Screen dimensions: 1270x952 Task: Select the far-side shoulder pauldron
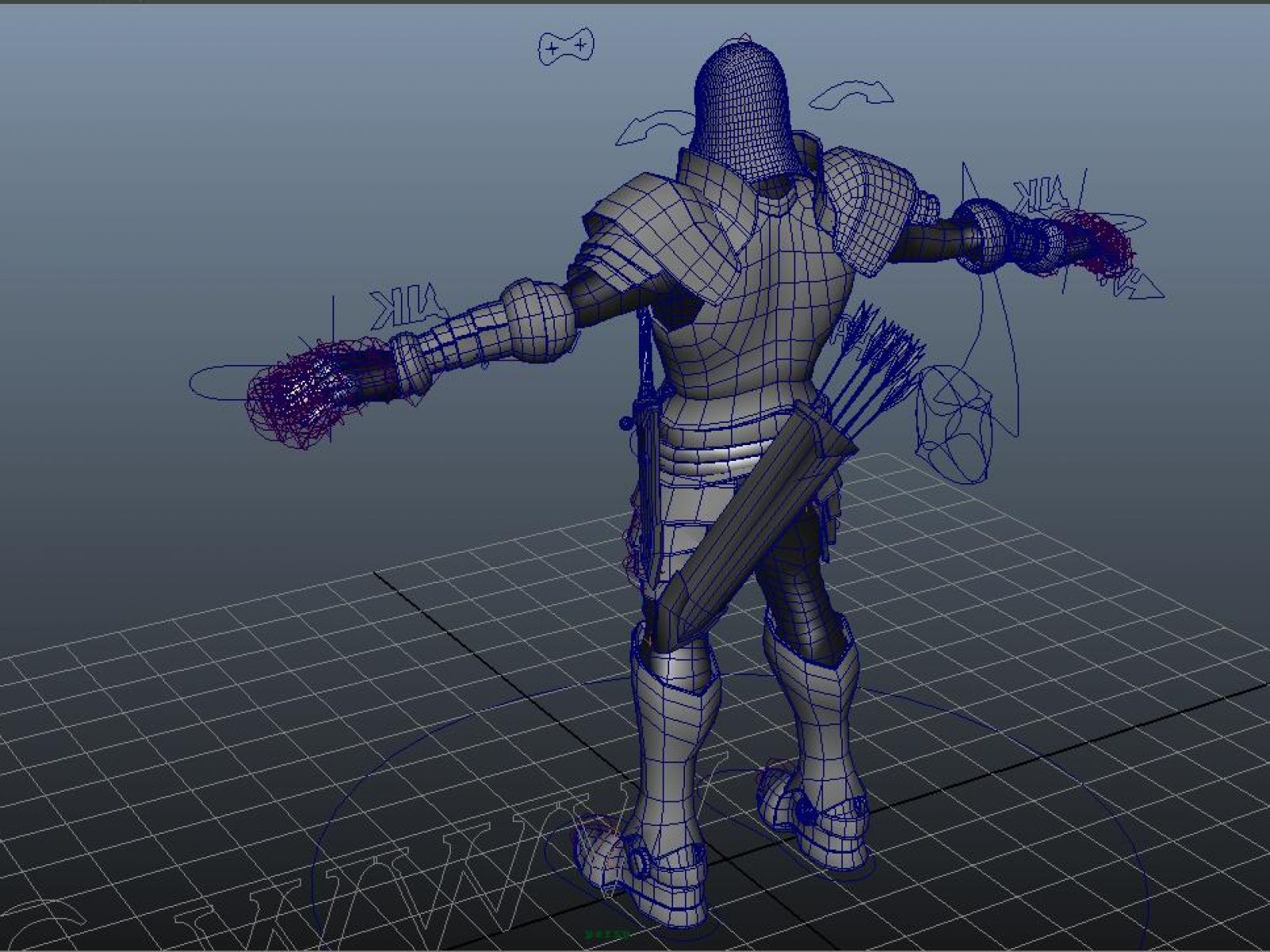(x=869, y=210)
